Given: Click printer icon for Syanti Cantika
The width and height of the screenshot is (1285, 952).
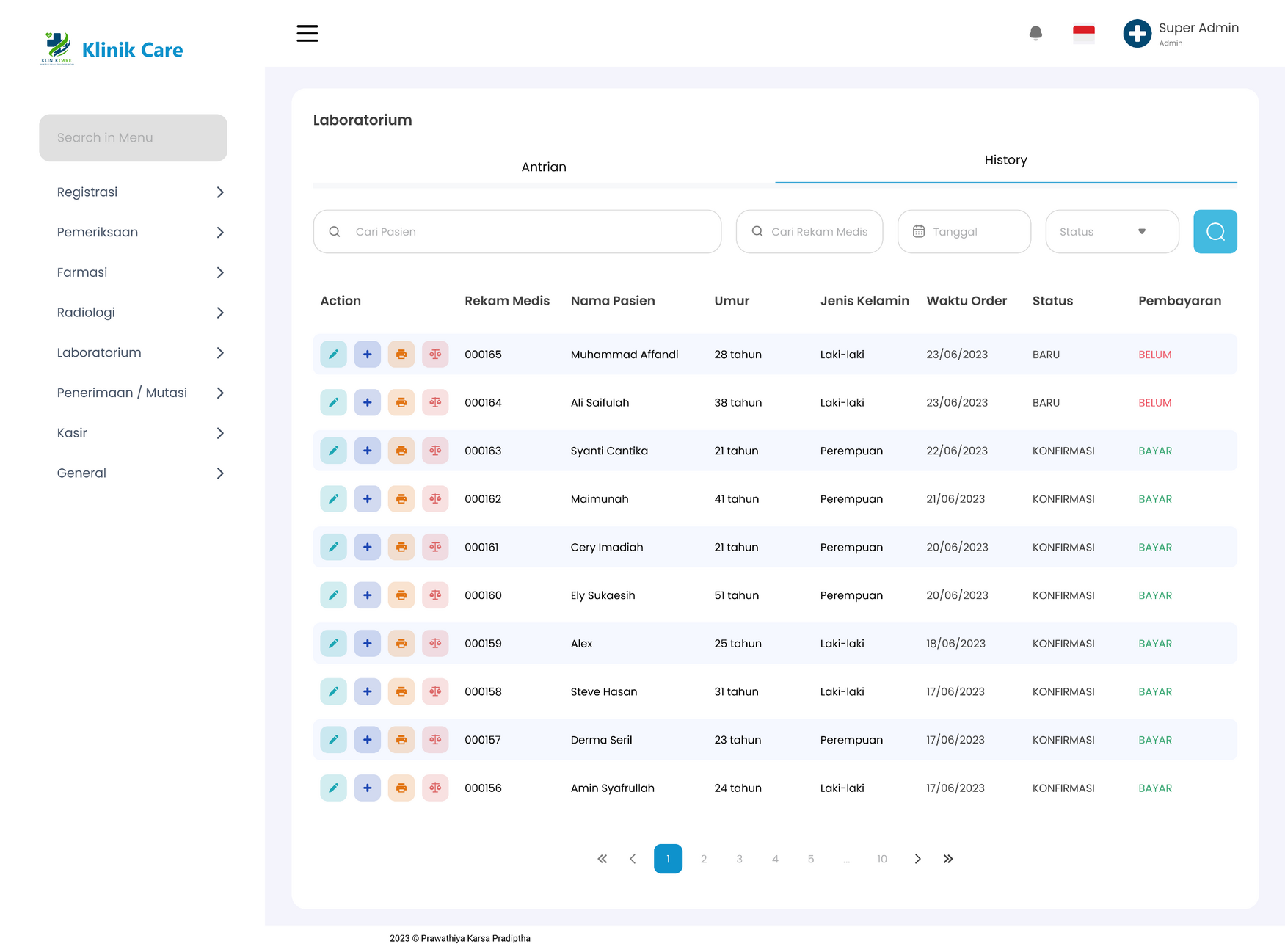Looking at the screenshot, I should (x=401, y=451).
